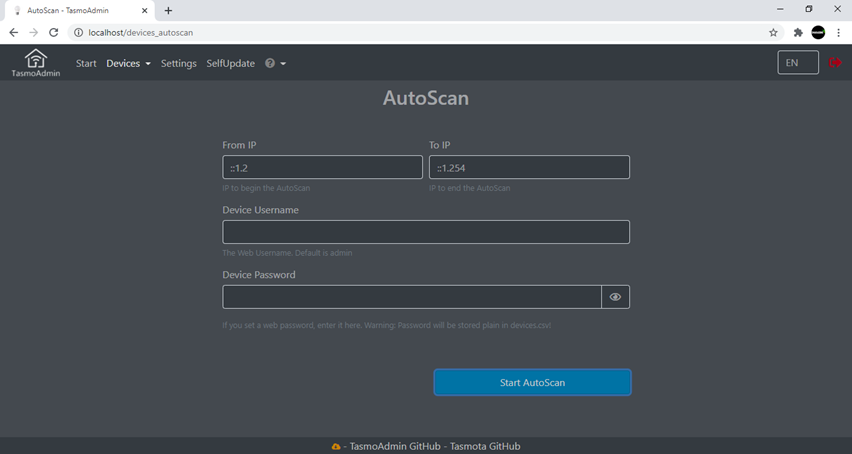Click 'The Web Username. Default is admin' hint

[x=287, y=253]
